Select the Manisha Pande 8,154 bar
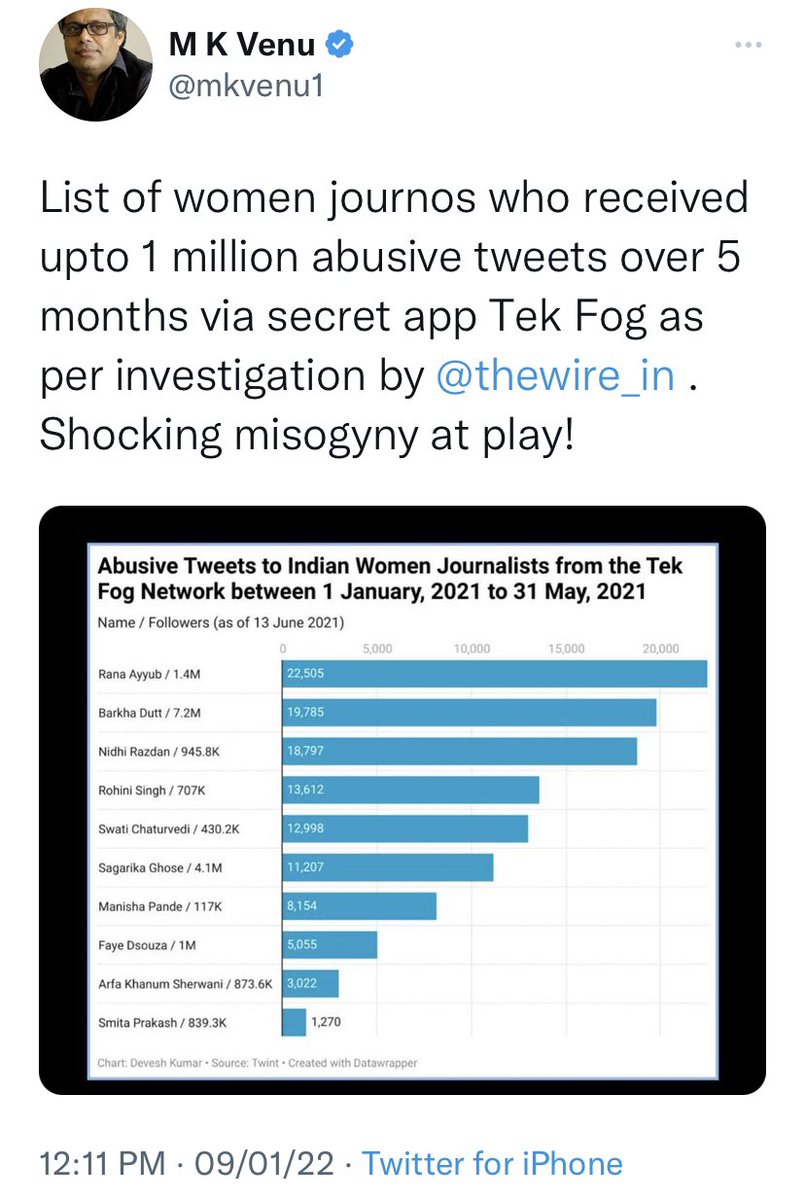Image resolution: width=805 pixels, height=1200 pixels. coord(360,905)
